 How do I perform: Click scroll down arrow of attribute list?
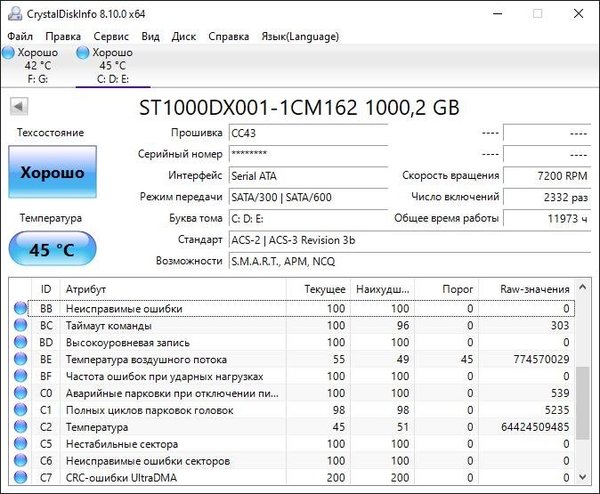pos(582,477)
